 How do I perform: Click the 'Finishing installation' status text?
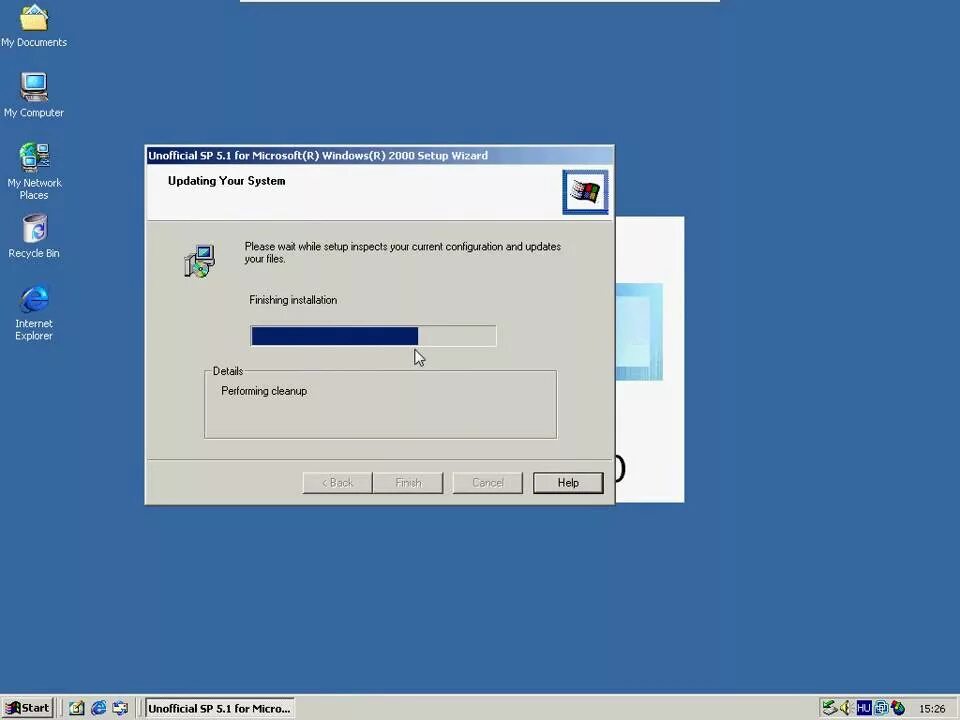[x=293, y=300]
